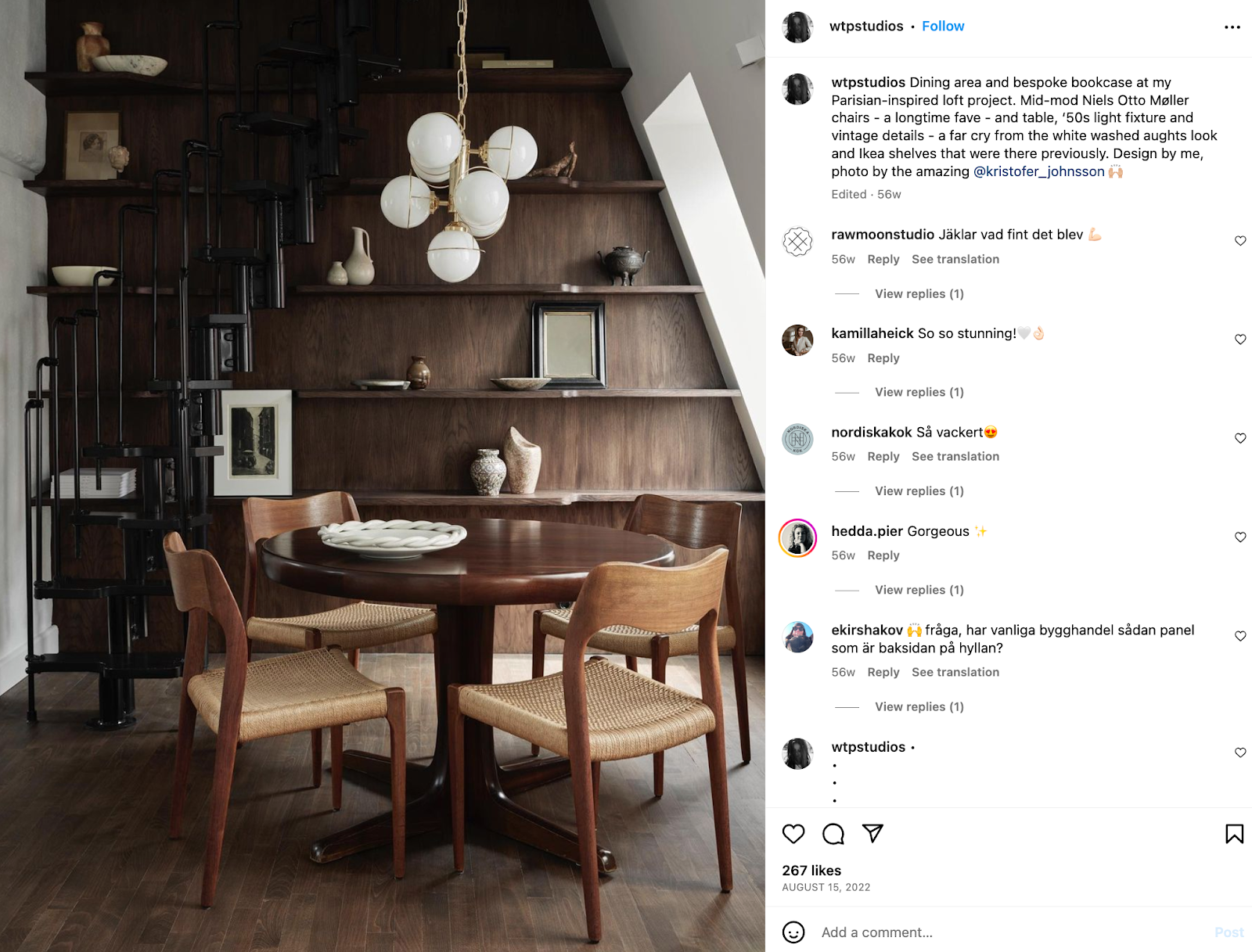See translation of nordiskakok's comment
The width and height of the screenshot is (1252, 952).
(x=955, y=457)
